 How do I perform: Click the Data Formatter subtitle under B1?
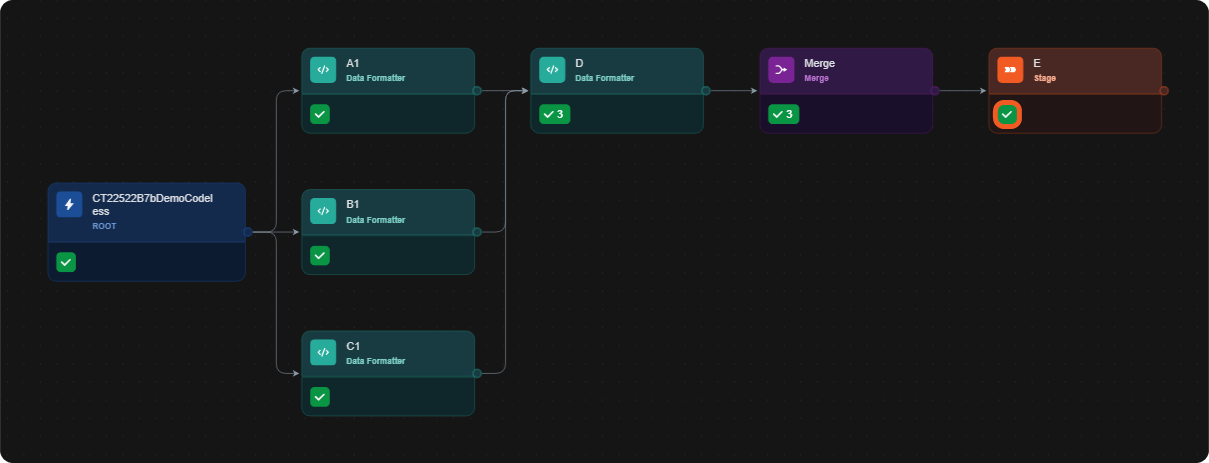(375, 219)
